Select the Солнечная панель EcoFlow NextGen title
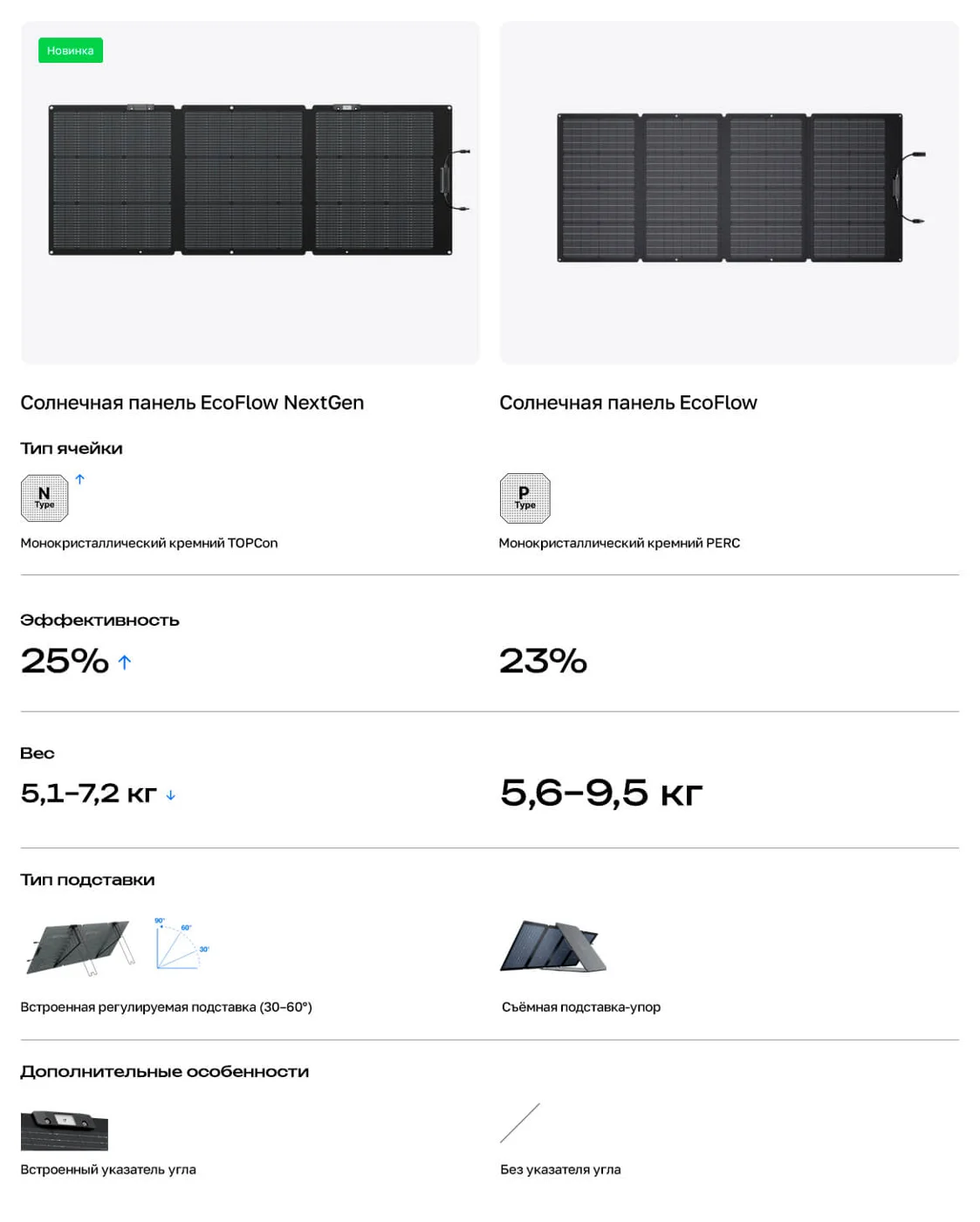Screen dimensions: 980x1222 [192, 402]
